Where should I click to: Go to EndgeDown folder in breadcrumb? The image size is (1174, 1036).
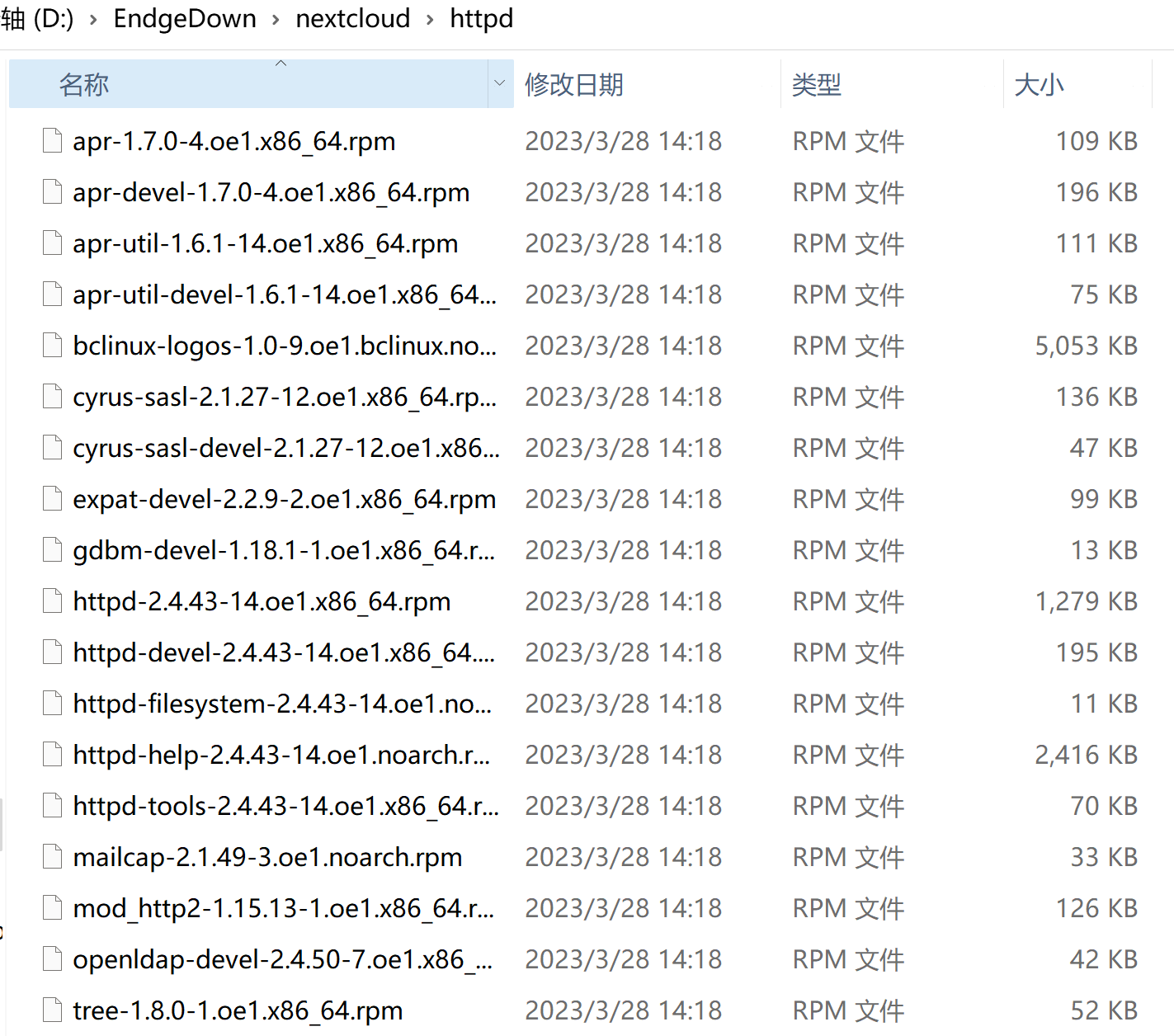click(185, 19)
